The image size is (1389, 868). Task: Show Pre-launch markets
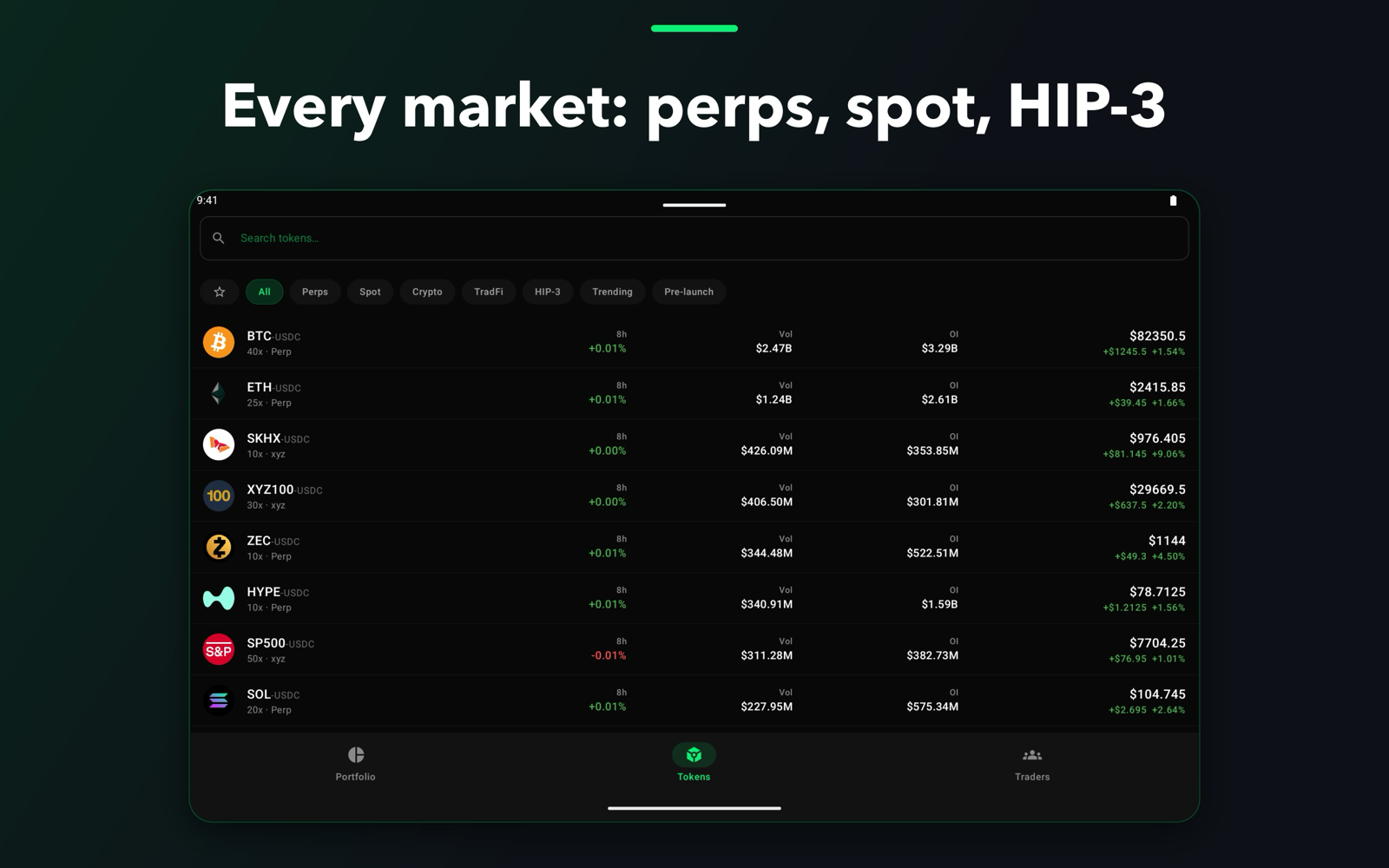[689, 292]
